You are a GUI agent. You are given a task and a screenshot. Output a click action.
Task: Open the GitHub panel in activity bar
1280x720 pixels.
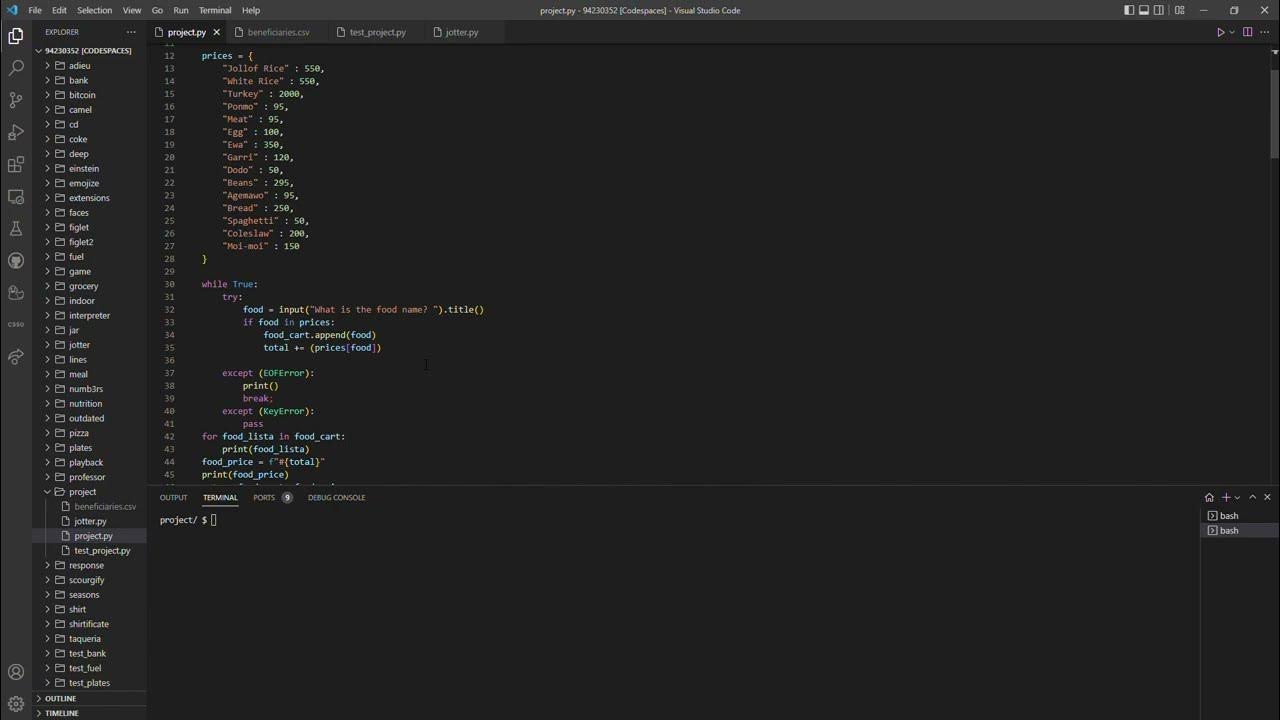coord(16,260)
